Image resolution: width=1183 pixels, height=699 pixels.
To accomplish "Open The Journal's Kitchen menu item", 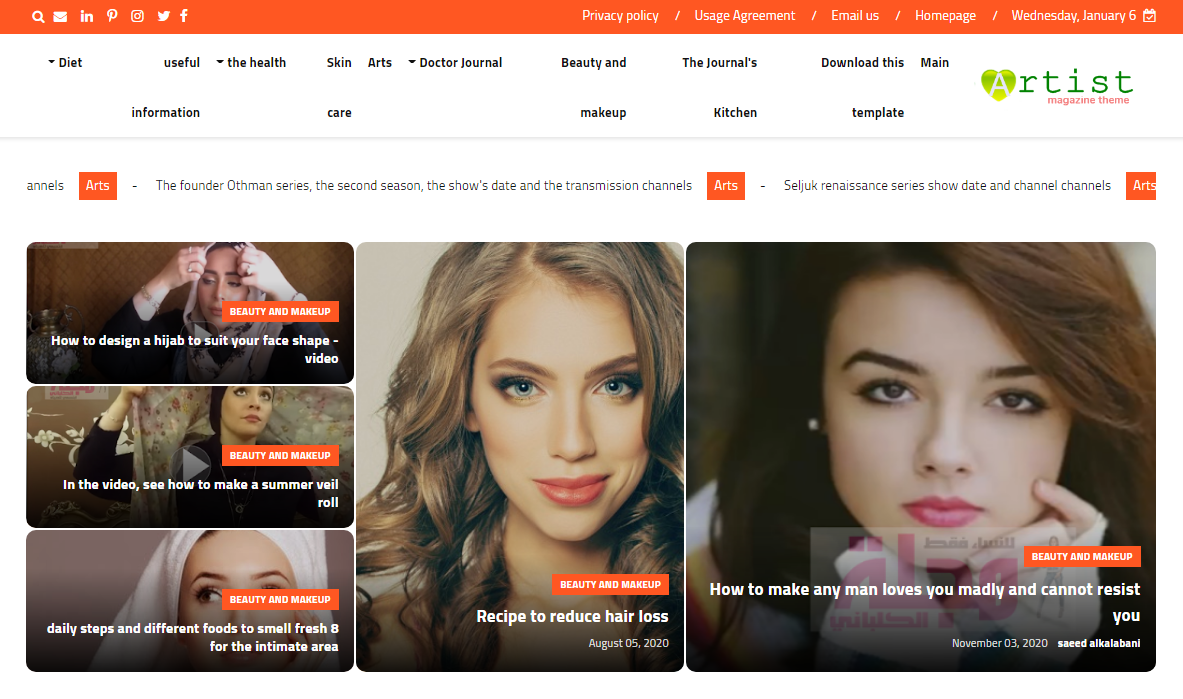I will [x=720, y=88].
